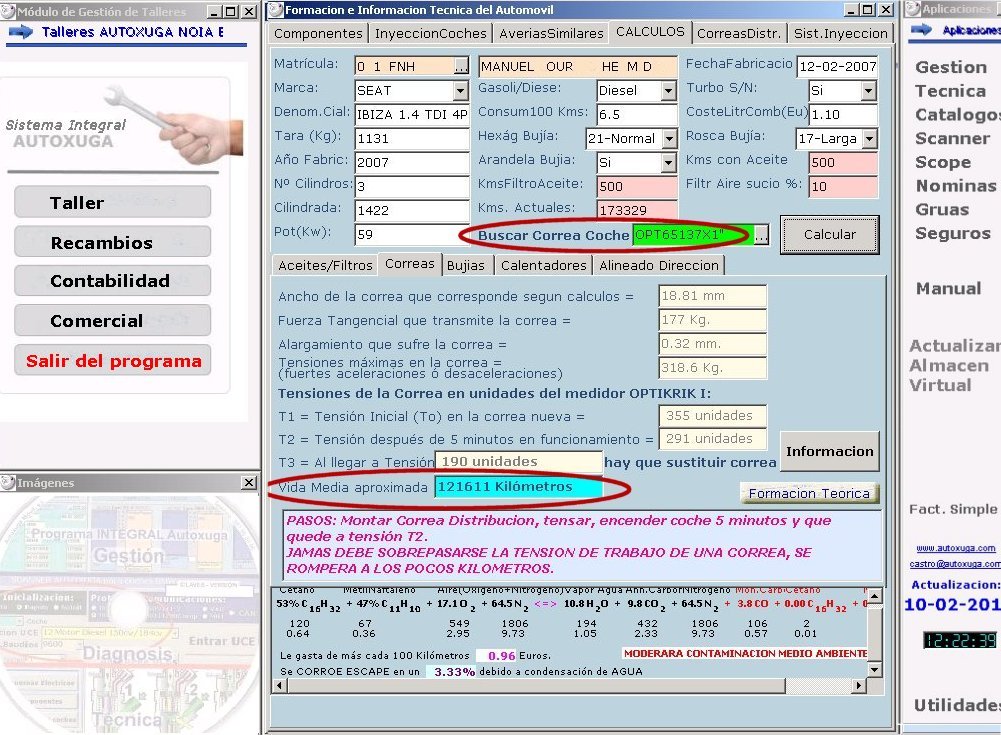Click Vida Media aproximada cyan field
1001x735 pixels.
(x=518, y=487)
